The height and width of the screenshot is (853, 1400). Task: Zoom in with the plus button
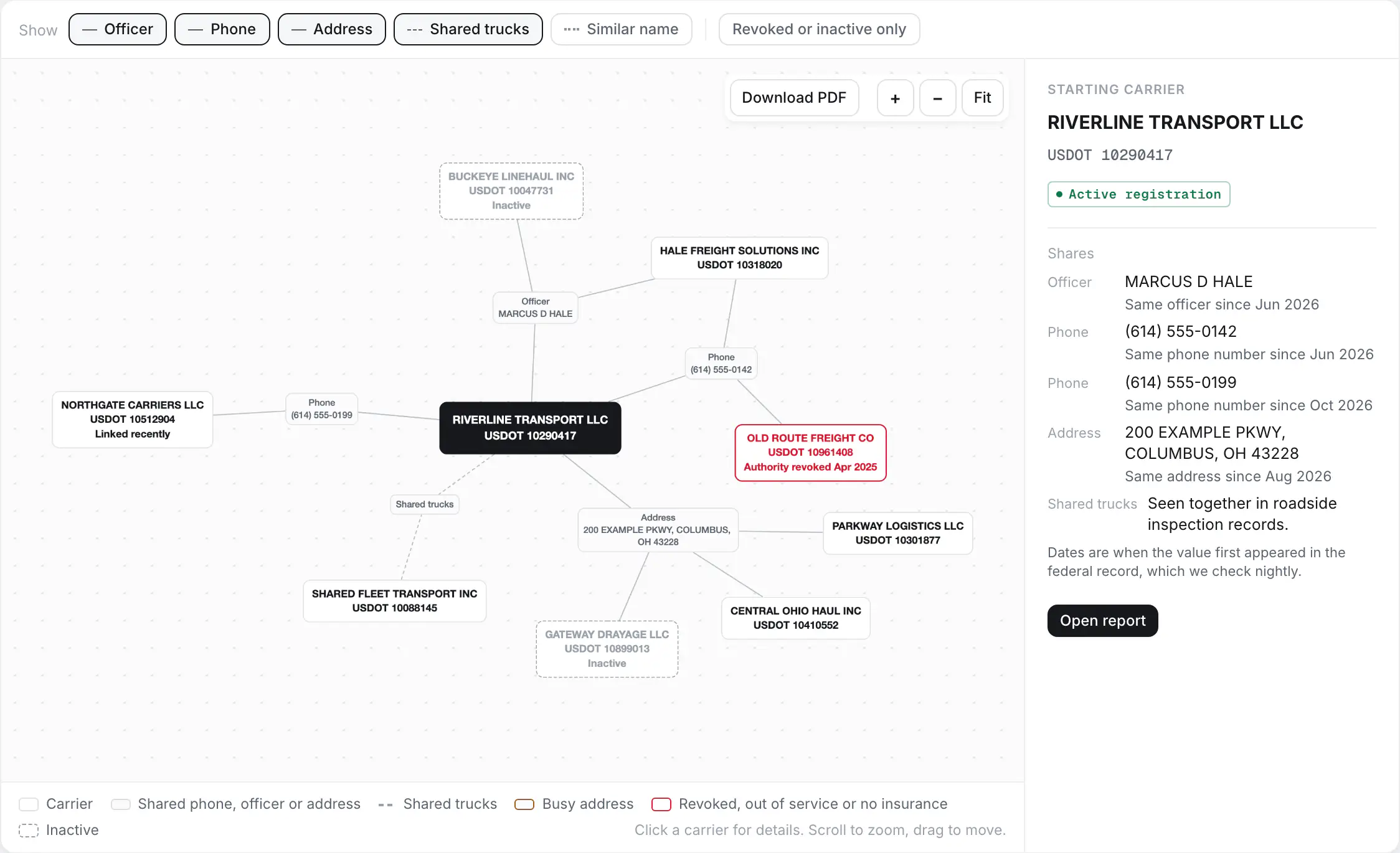click(896, 98)
